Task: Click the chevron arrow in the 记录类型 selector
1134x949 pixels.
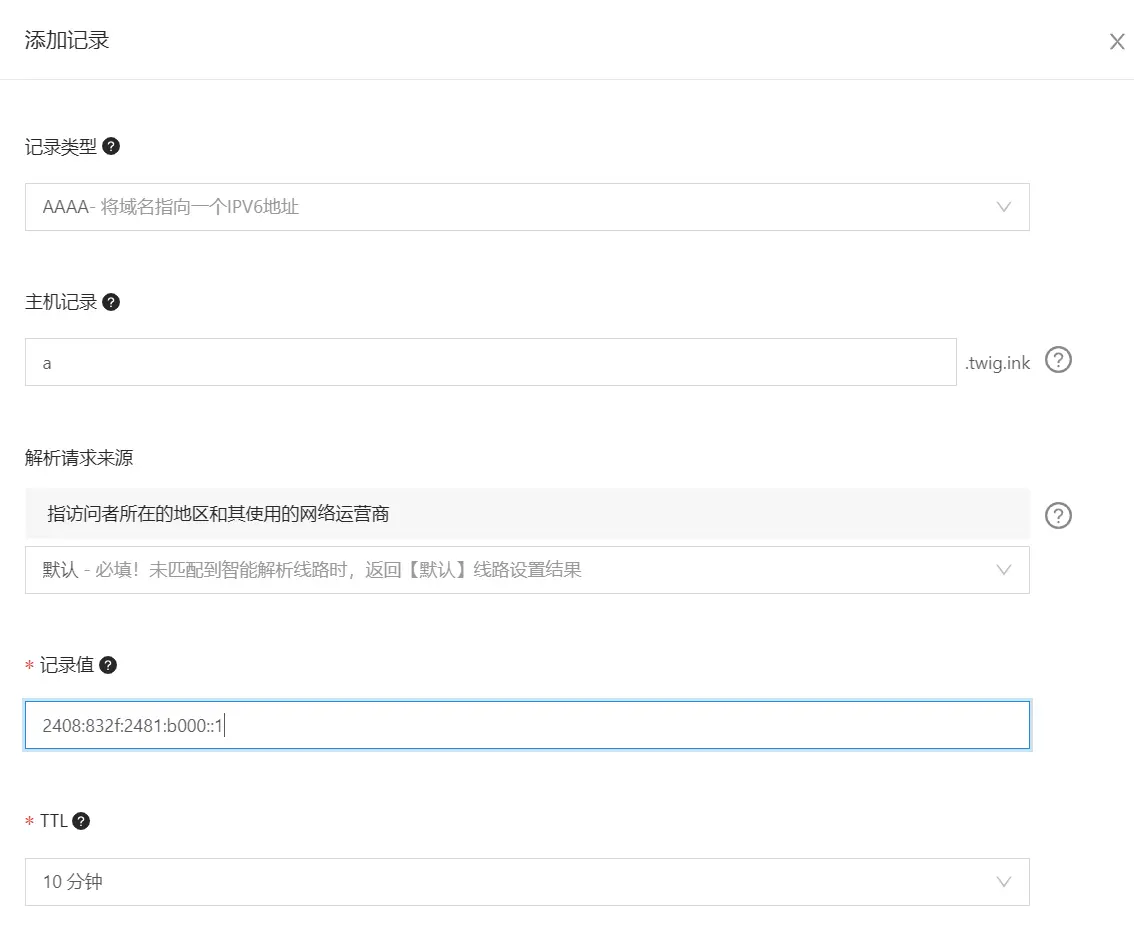Action: (x=1004, y=207)
